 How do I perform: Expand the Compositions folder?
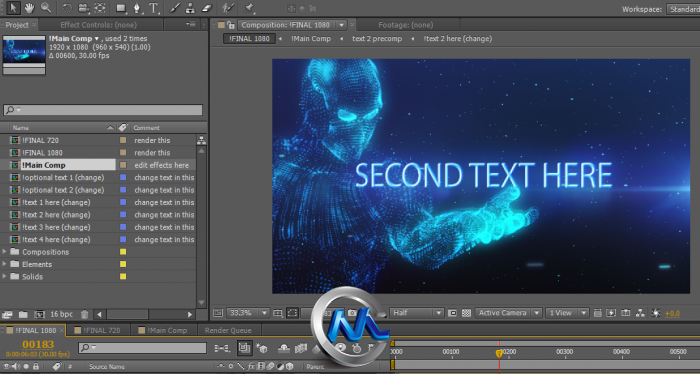(4, 252)
